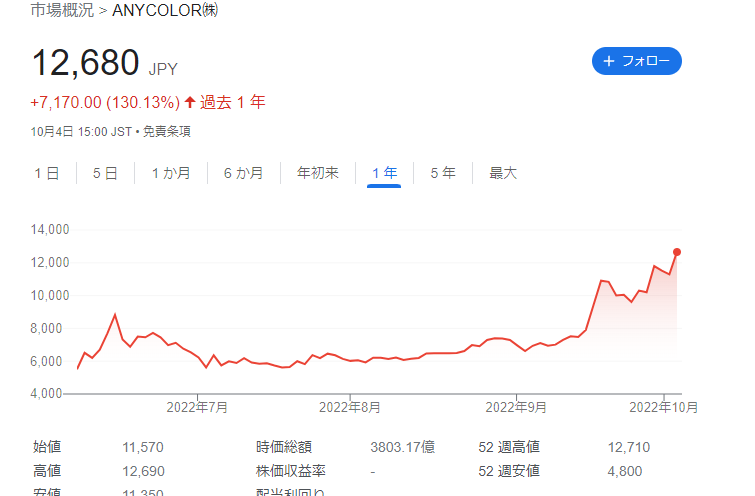
Task: Open the 免責条項 disclaimer link
Action: click(x=167, y=131)
